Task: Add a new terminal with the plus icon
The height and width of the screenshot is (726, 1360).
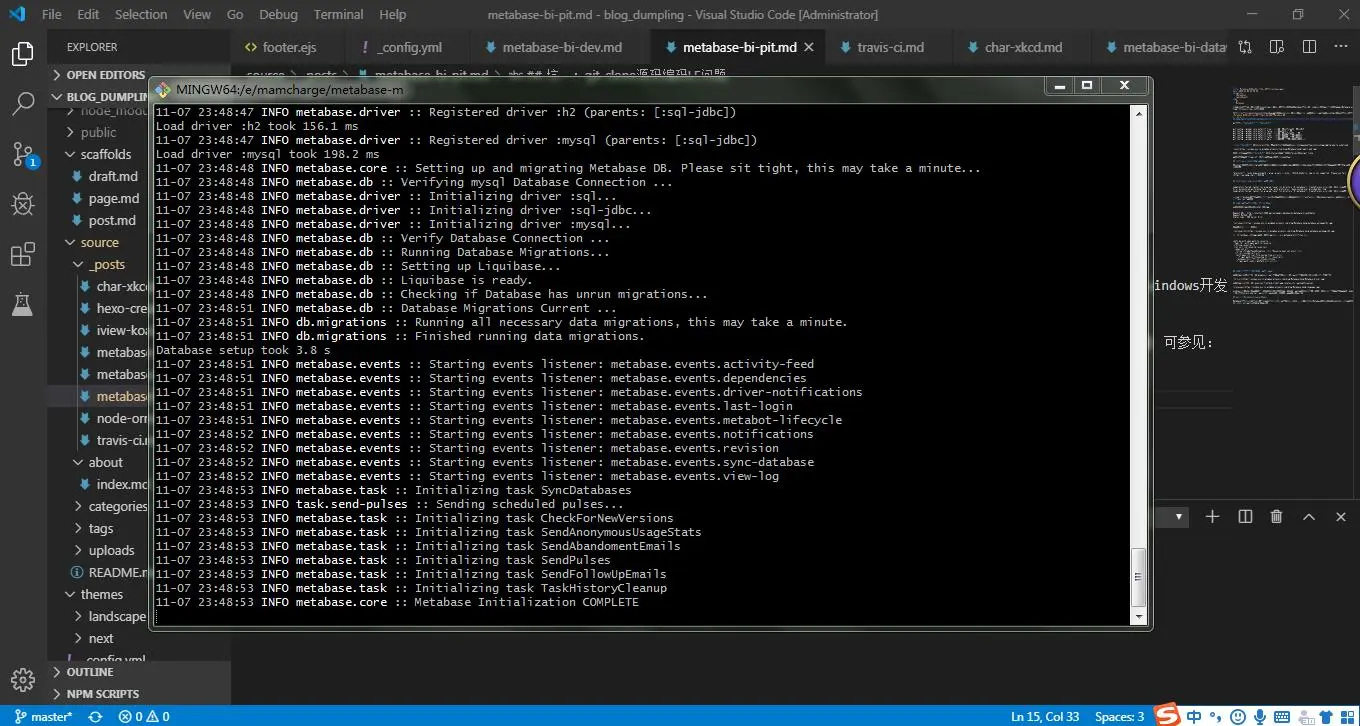Action: click(x=1212, y=516)
